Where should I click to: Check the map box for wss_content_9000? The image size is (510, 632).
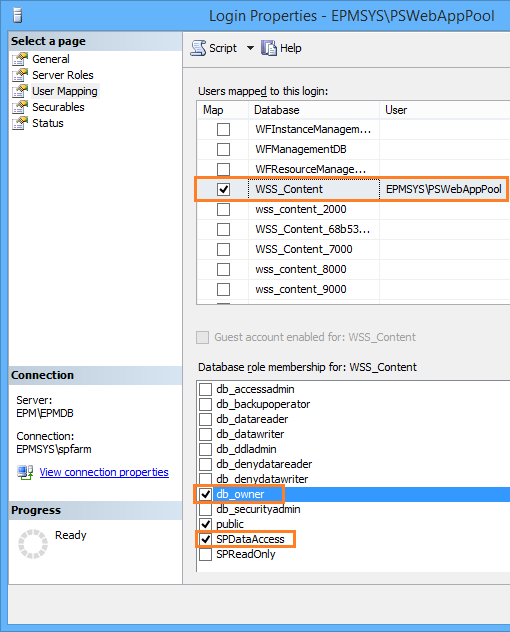click(x=223, y=289)
